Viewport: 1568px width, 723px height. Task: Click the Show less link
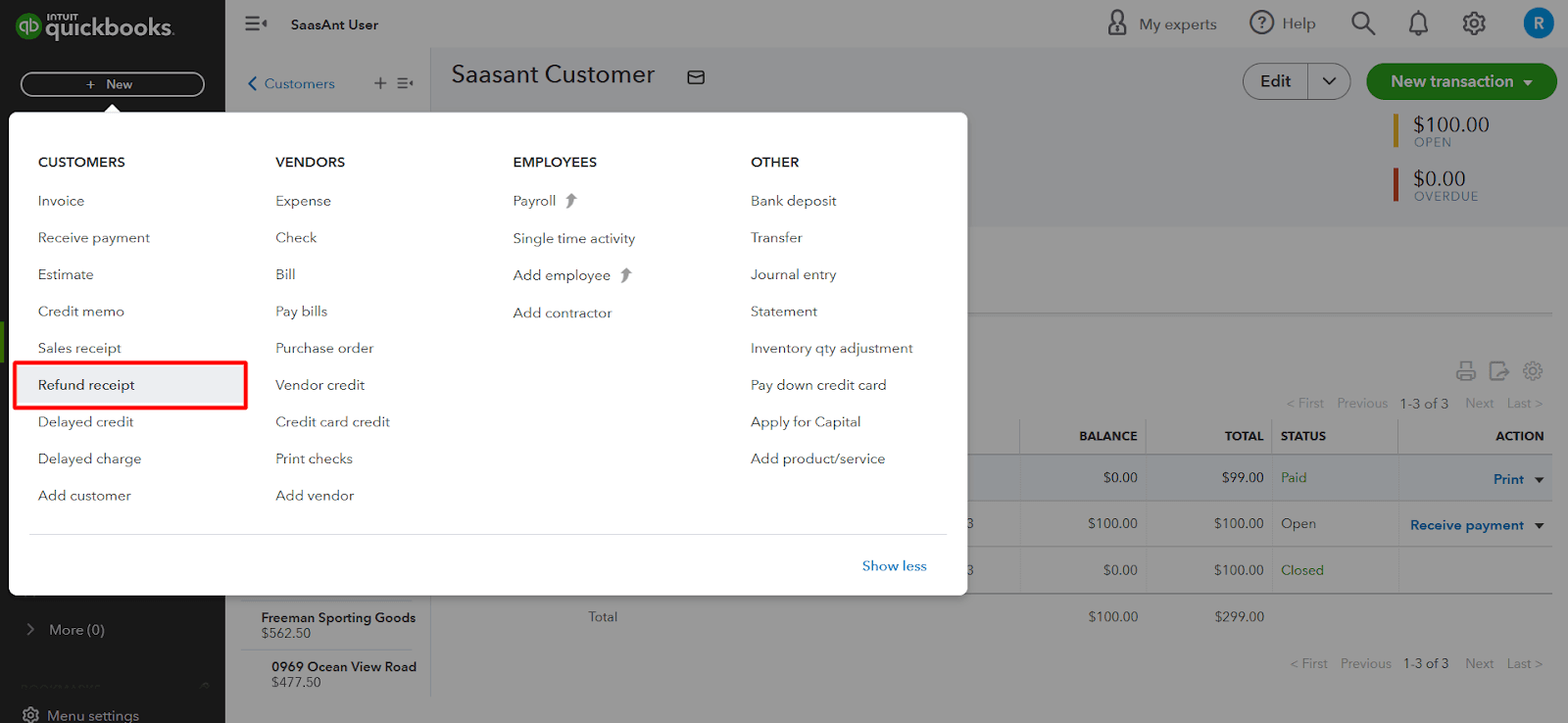click(x=894, y=566)
